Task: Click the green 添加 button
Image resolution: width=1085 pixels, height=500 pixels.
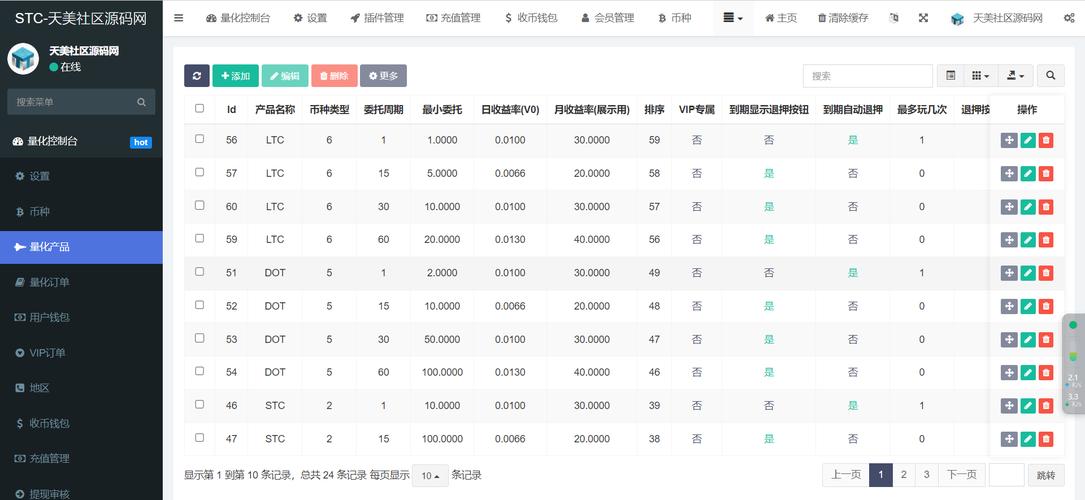Action: [x=235, y=76]
